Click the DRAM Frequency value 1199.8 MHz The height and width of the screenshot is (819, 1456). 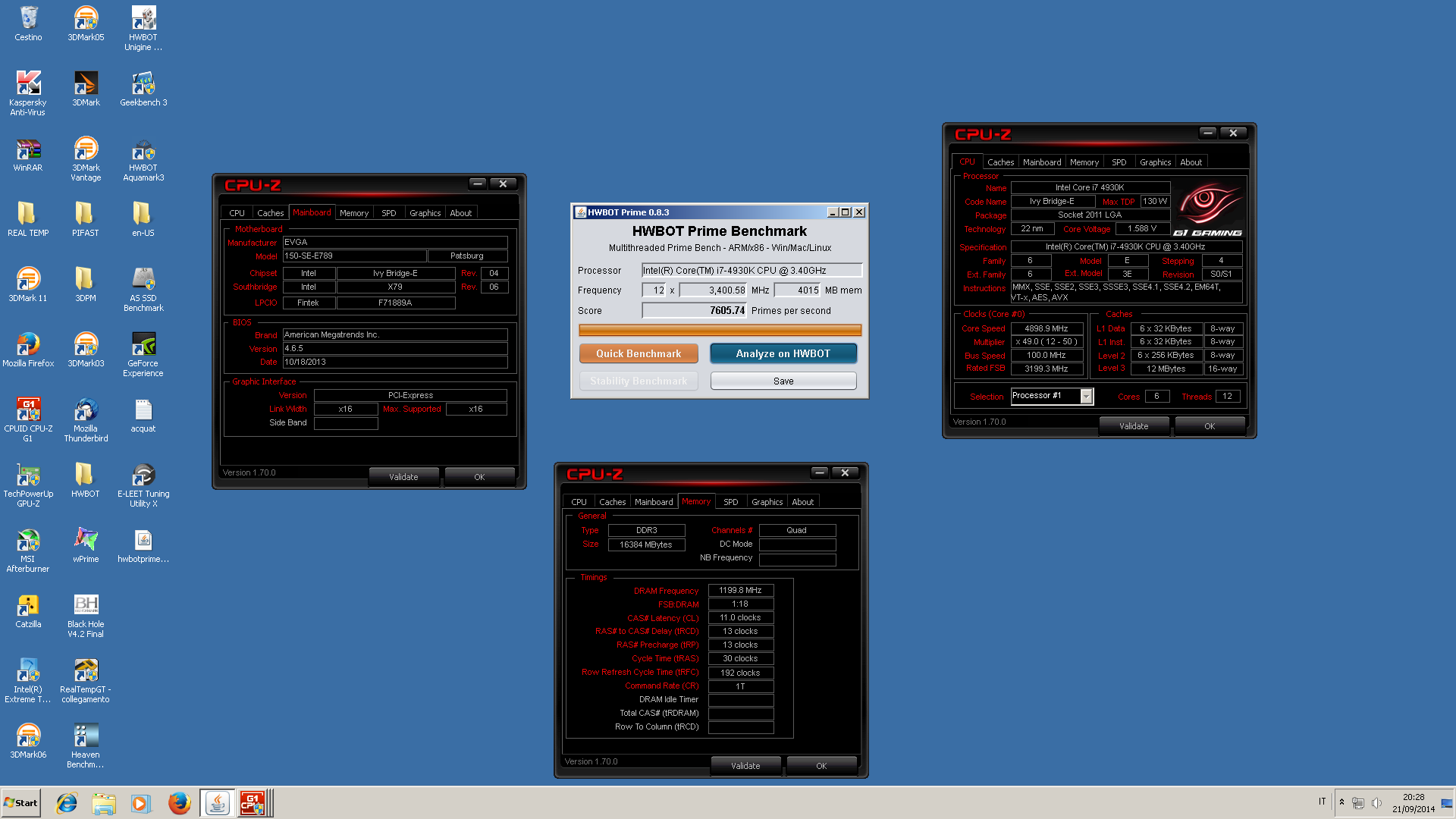point(740,591)
